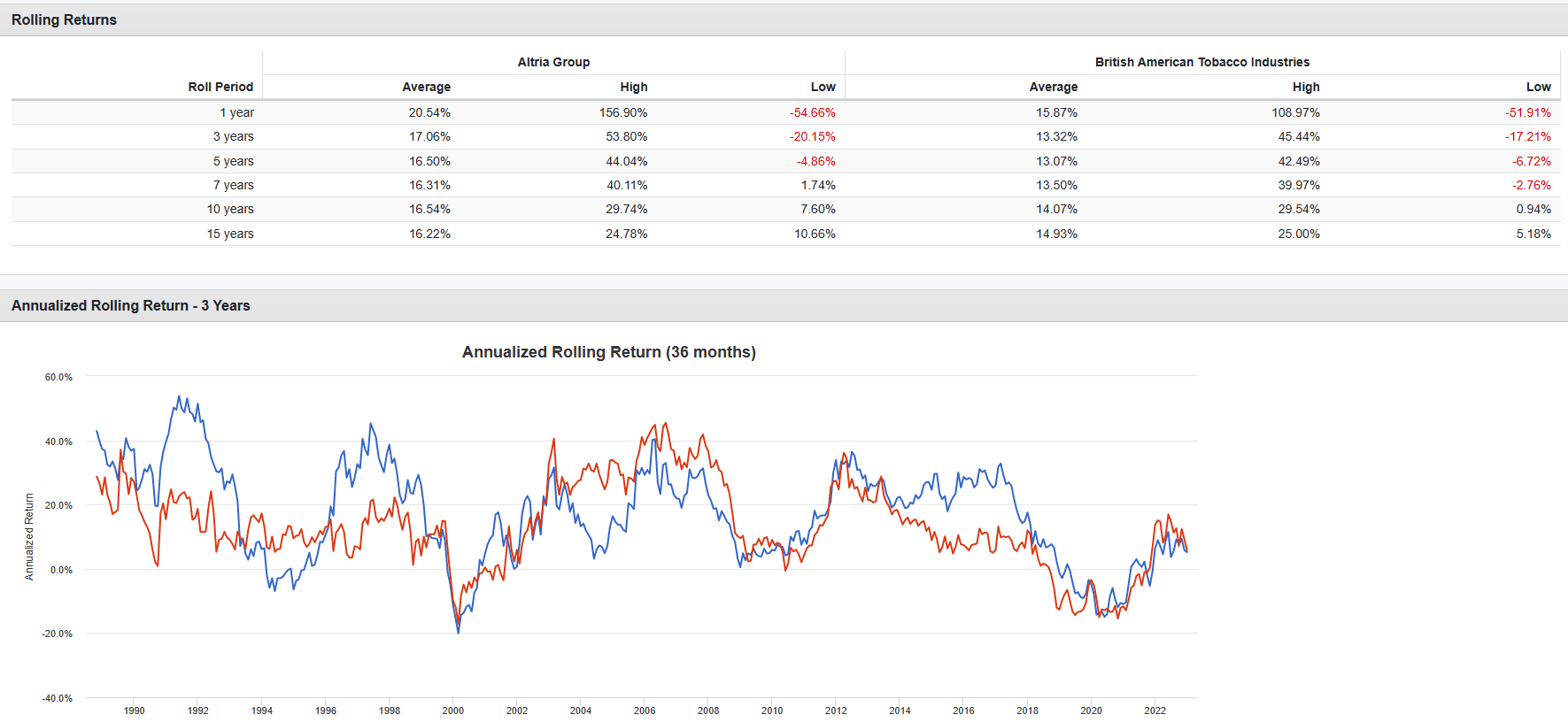Screen dimensions: 1568x722
Task: Select the 7 years roll period row label
Action: tap(233, 185)
